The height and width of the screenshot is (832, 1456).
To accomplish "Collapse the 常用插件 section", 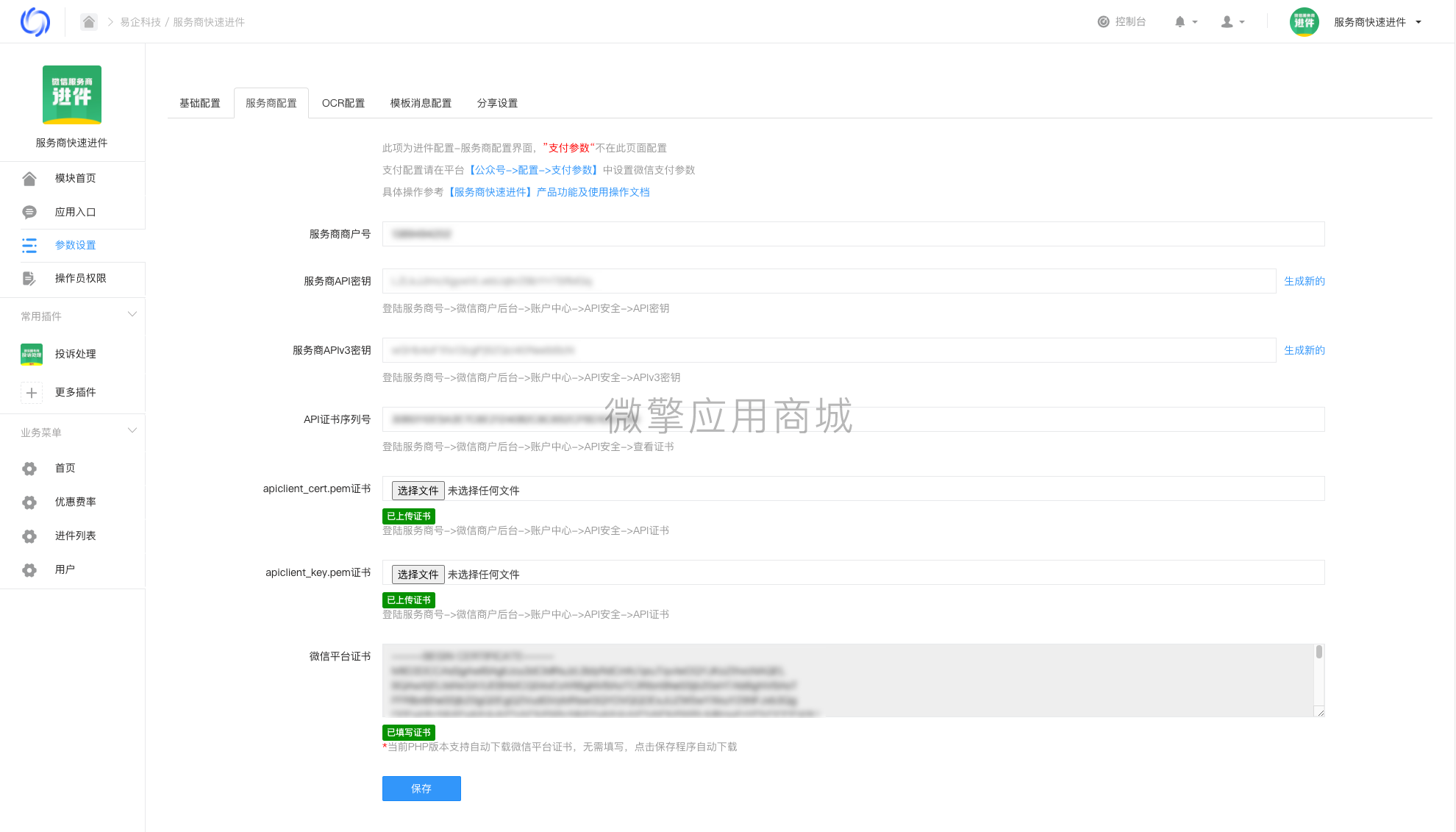I will pos(132,314).
